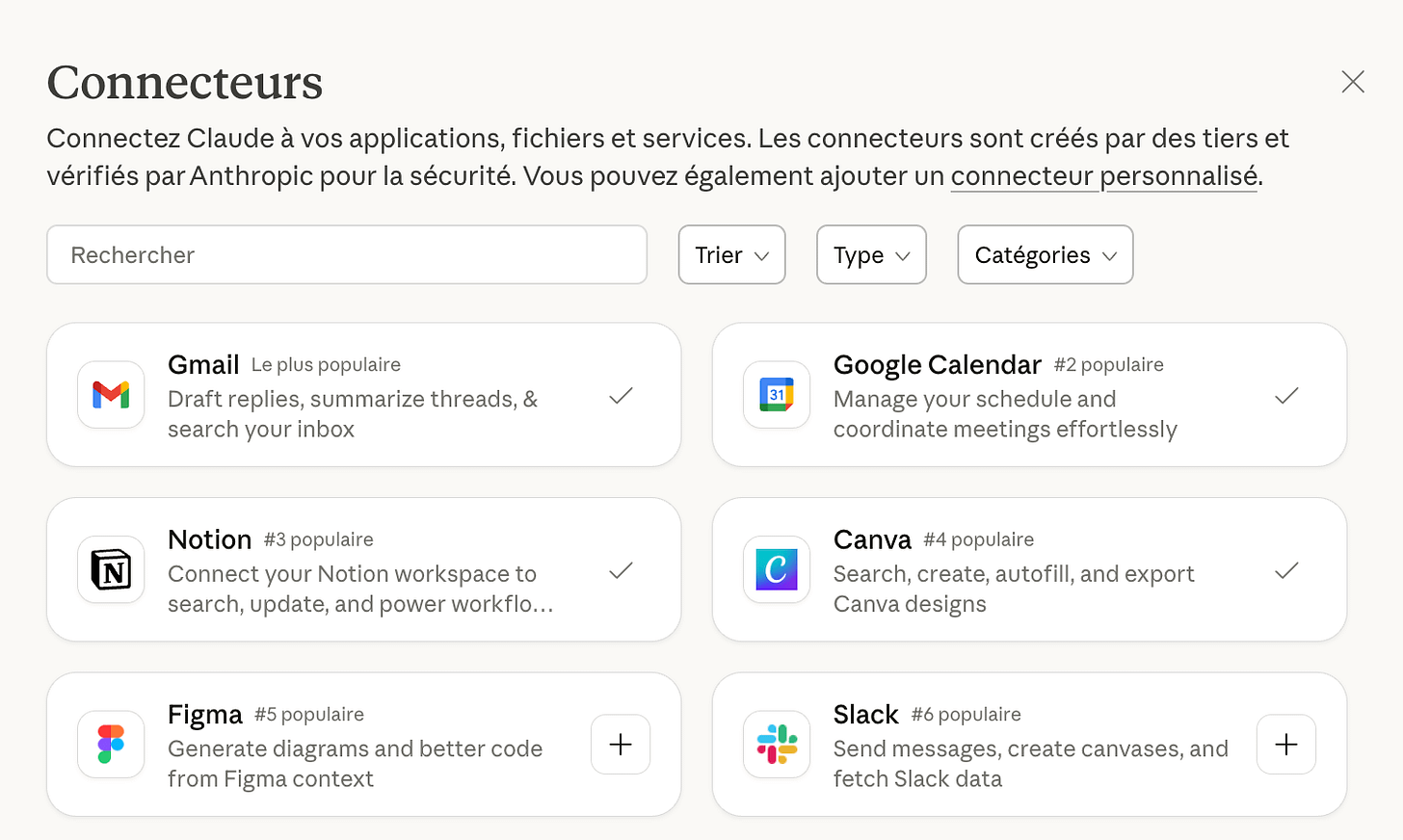Viewport: 1403px width, 840px height.
Task: Click the Canva logo icon
Action: [x=777, y=569]
